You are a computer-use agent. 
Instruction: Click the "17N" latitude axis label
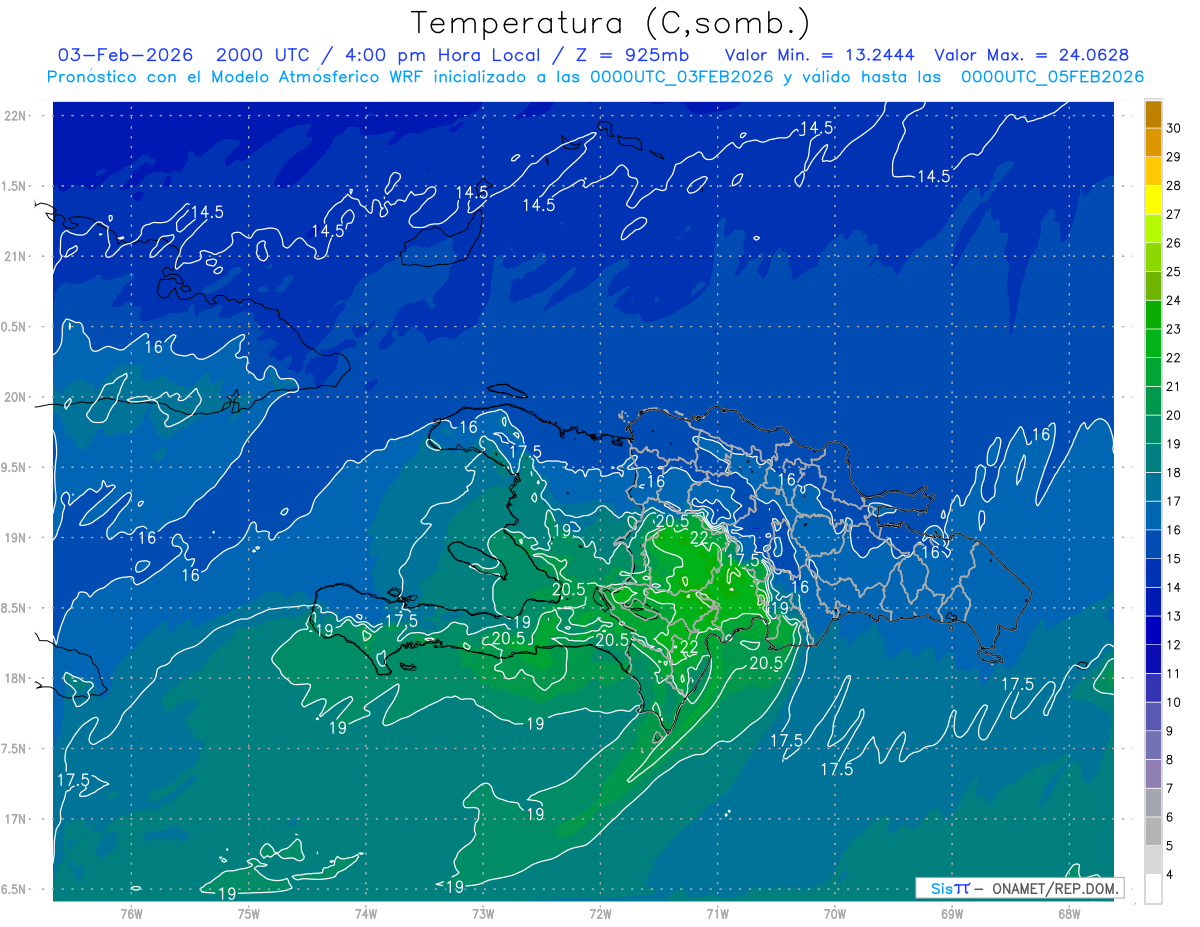[15, 820]
